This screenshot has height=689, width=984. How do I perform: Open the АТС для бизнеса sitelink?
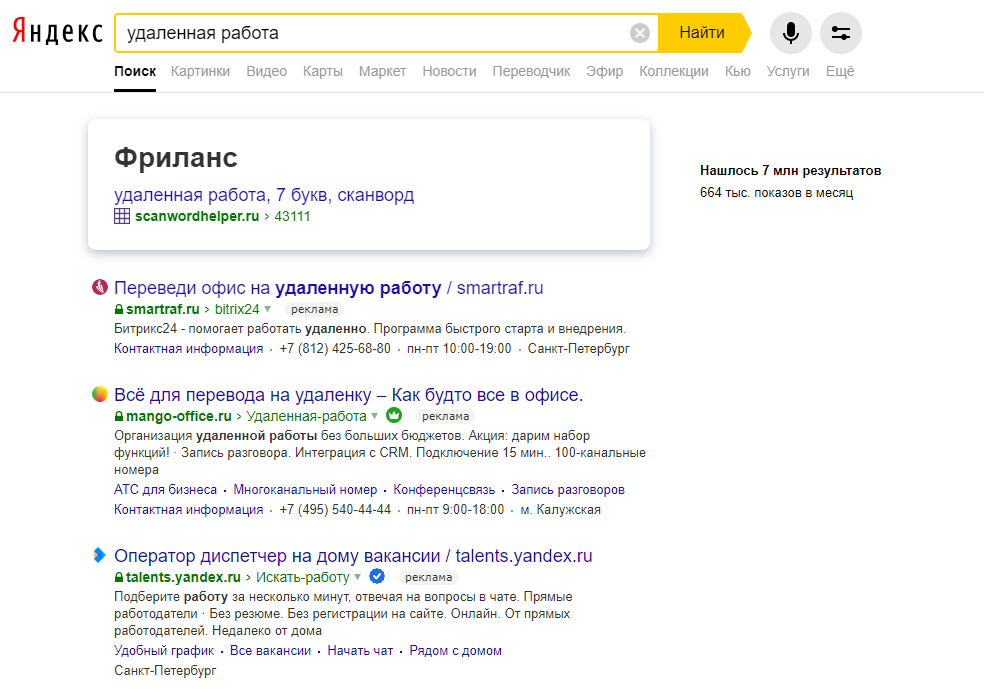click(x=165, y=490)
